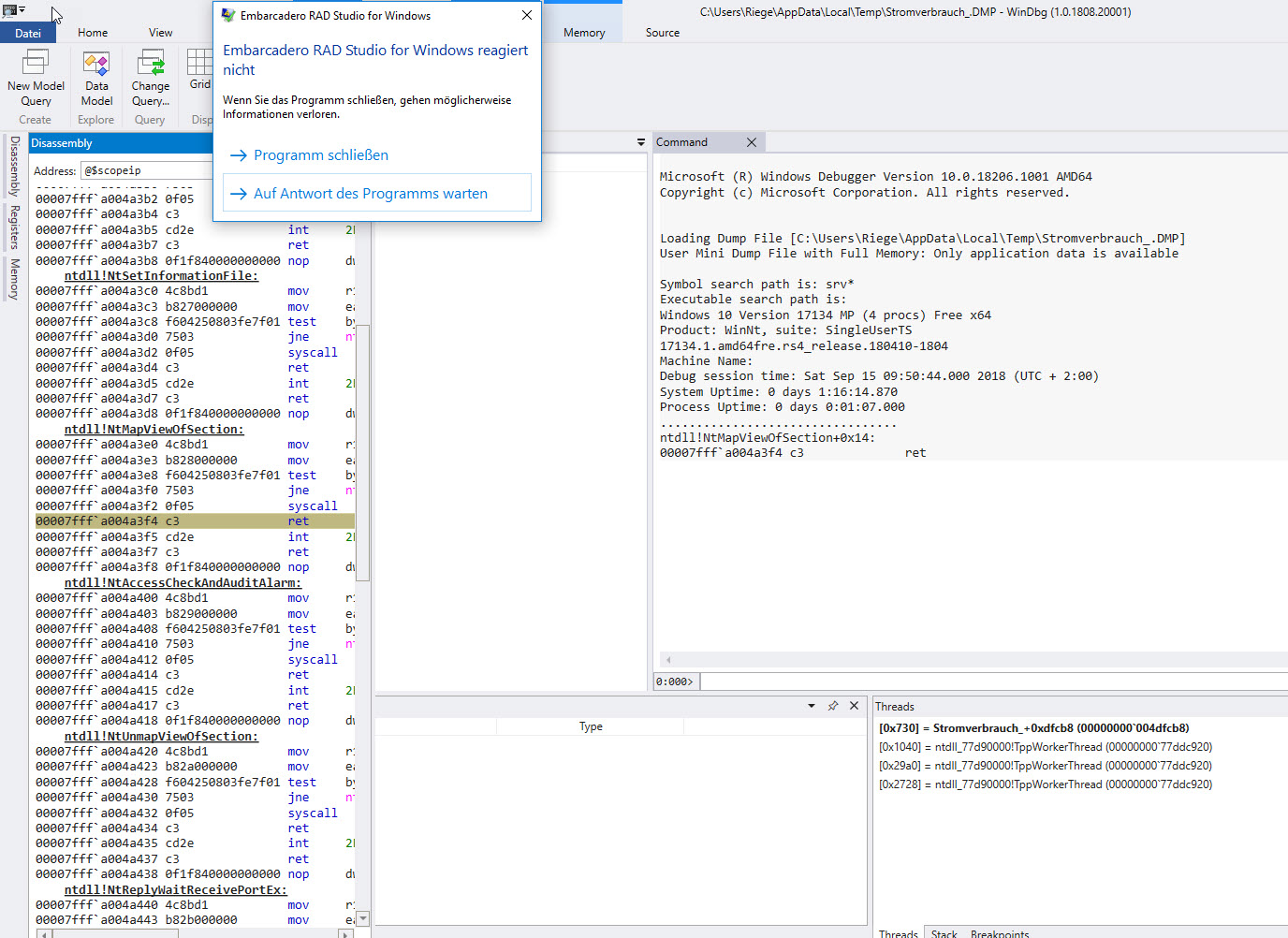Select thread [0x2728] TppWorkerThread
Image resolution: width=1288 pixels, height=938 pixels.
click(1045, 784)
